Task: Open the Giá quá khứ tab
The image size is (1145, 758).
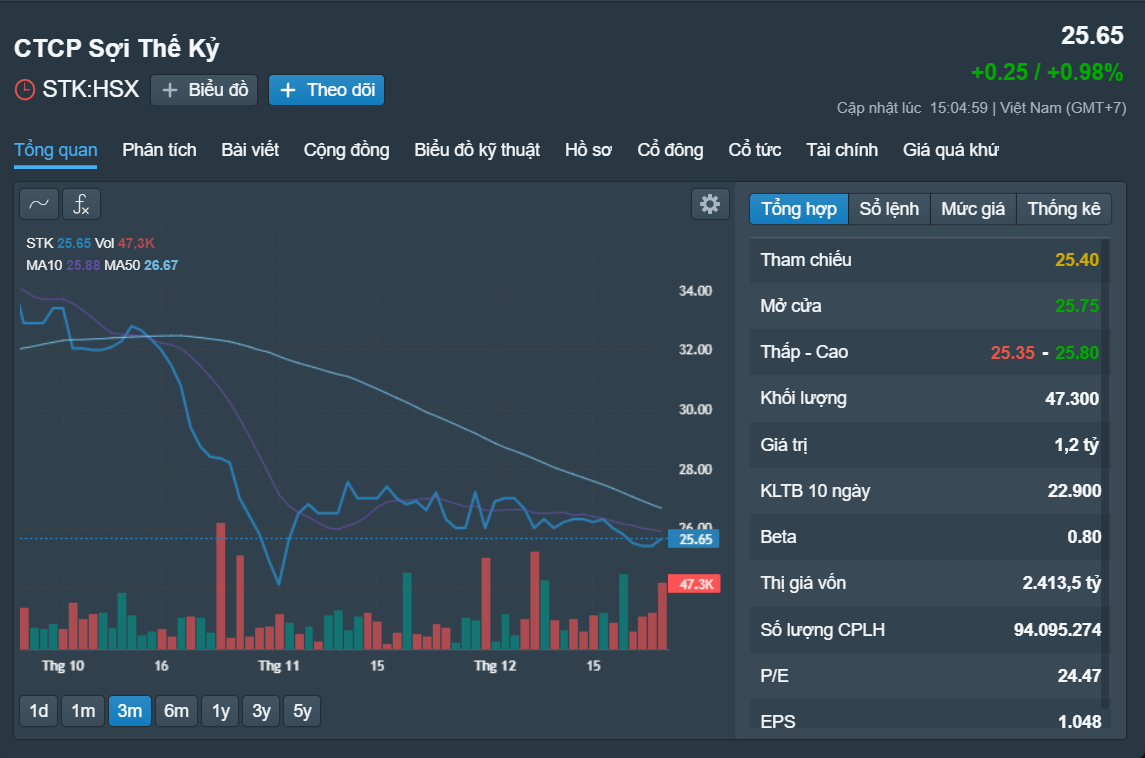Action: coord(951,150)
